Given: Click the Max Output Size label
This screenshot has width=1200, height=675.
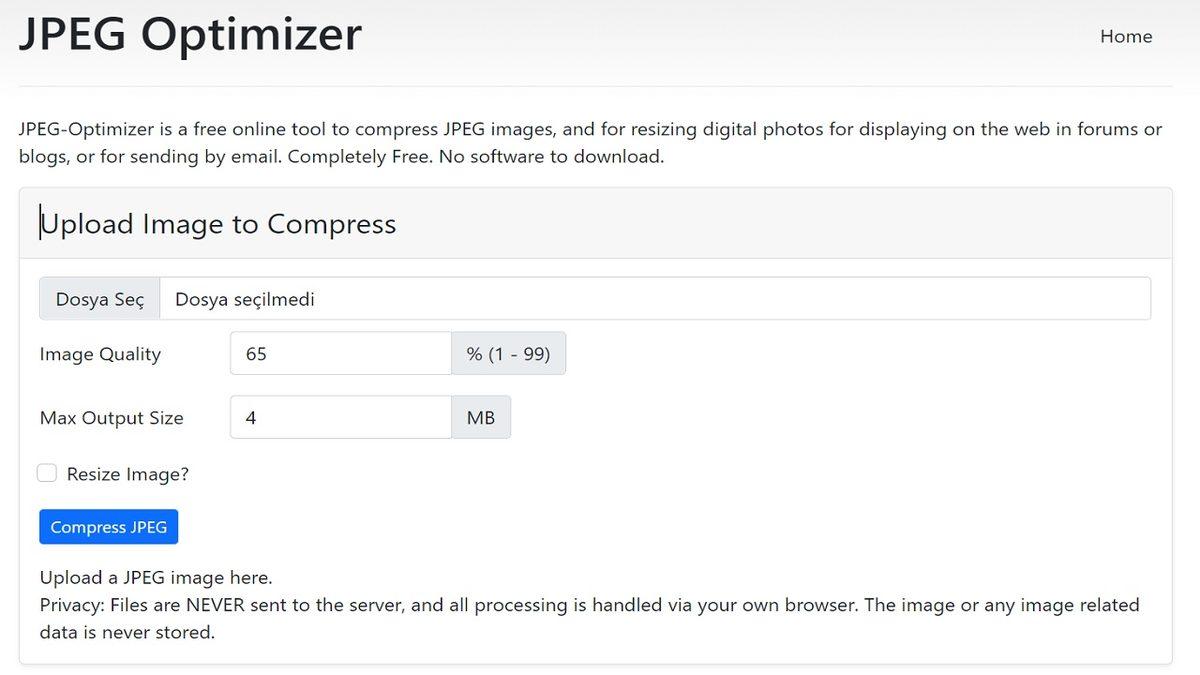Looking at the screenshot, I should tap(112, 418).
